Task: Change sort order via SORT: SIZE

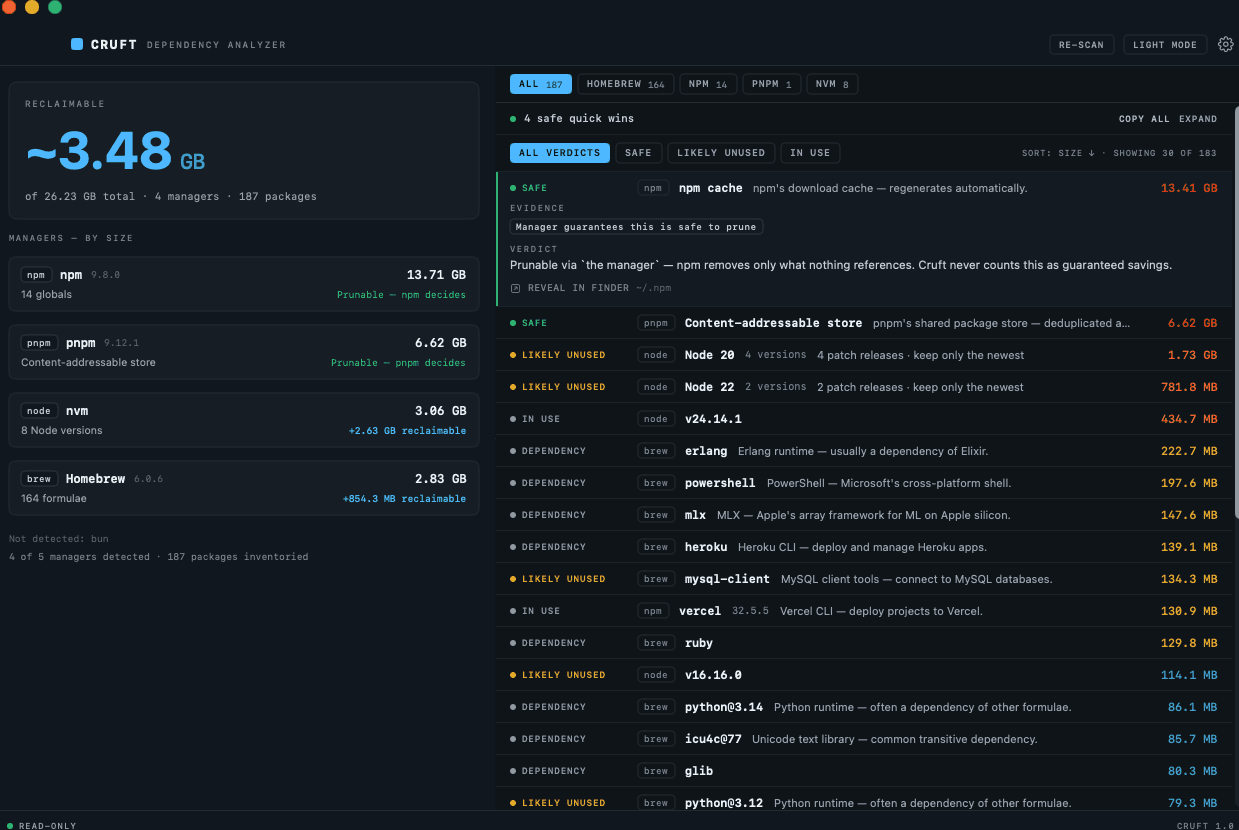Action: pos(1058,154)
